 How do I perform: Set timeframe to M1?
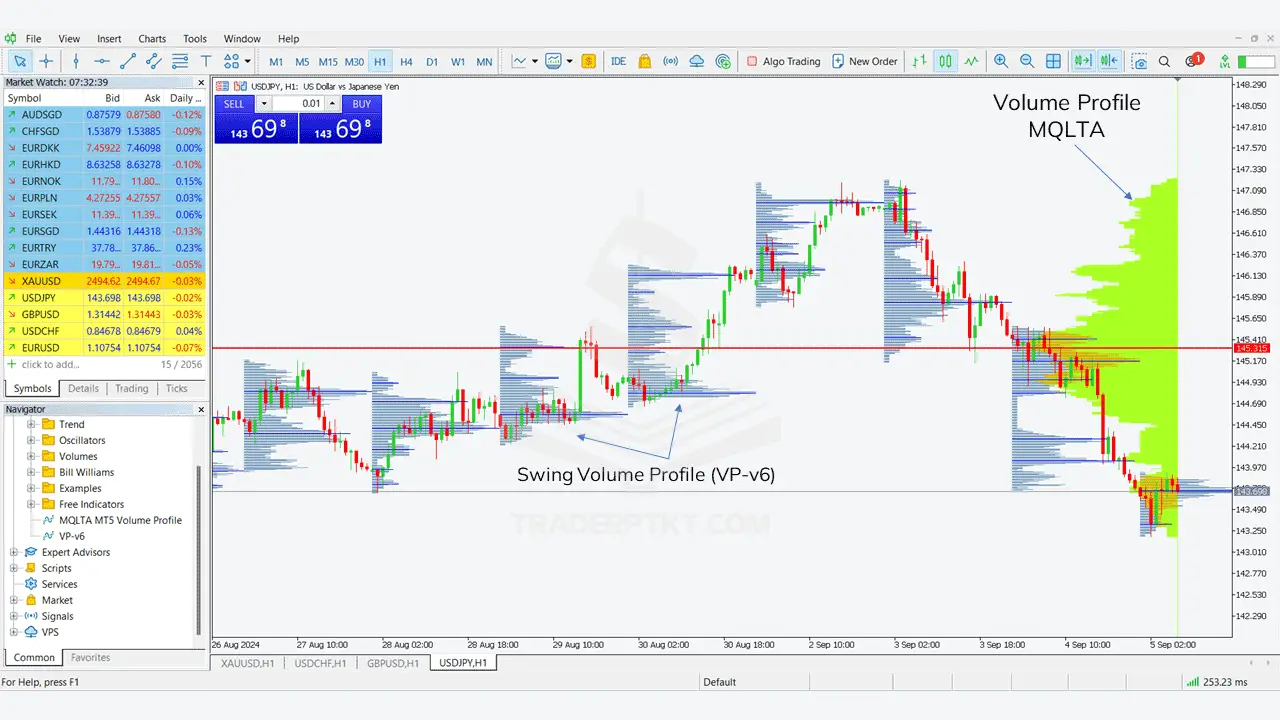[x=276, y=61]
